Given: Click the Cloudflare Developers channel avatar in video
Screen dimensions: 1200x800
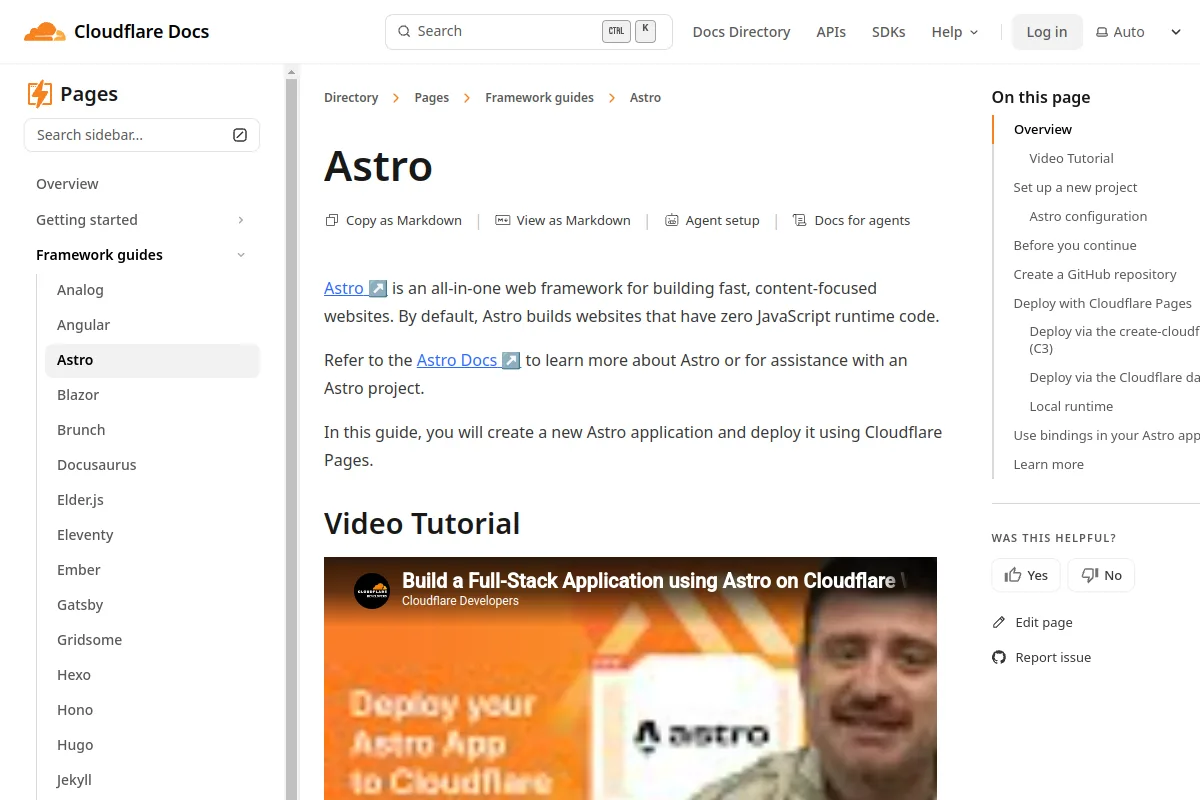Looking at the screenshot, I should (x=373, y=590).
